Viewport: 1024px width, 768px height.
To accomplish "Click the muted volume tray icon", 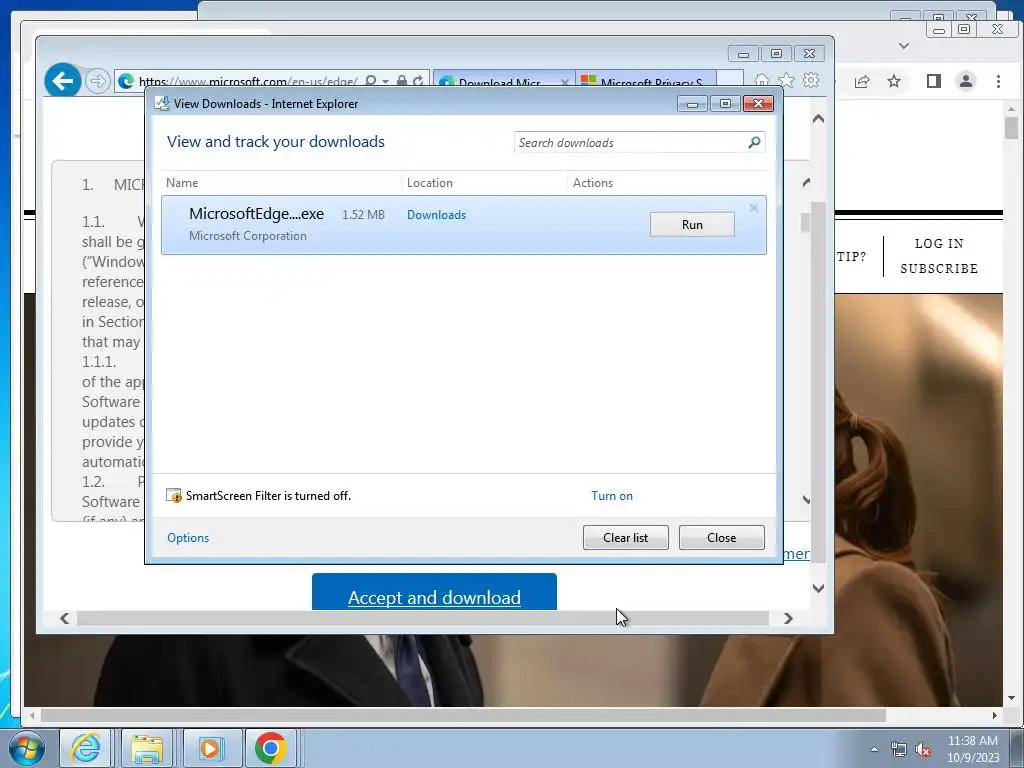I will (923, 749).
